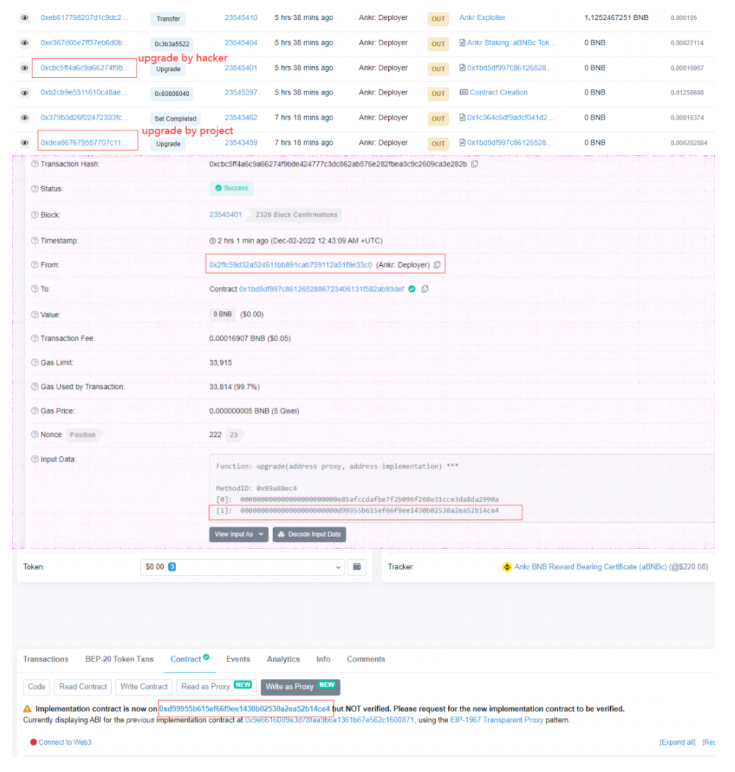
Task: Click the contract file icon before 0x1c364c6df9adcf041d2
Action: click(462, 117)
